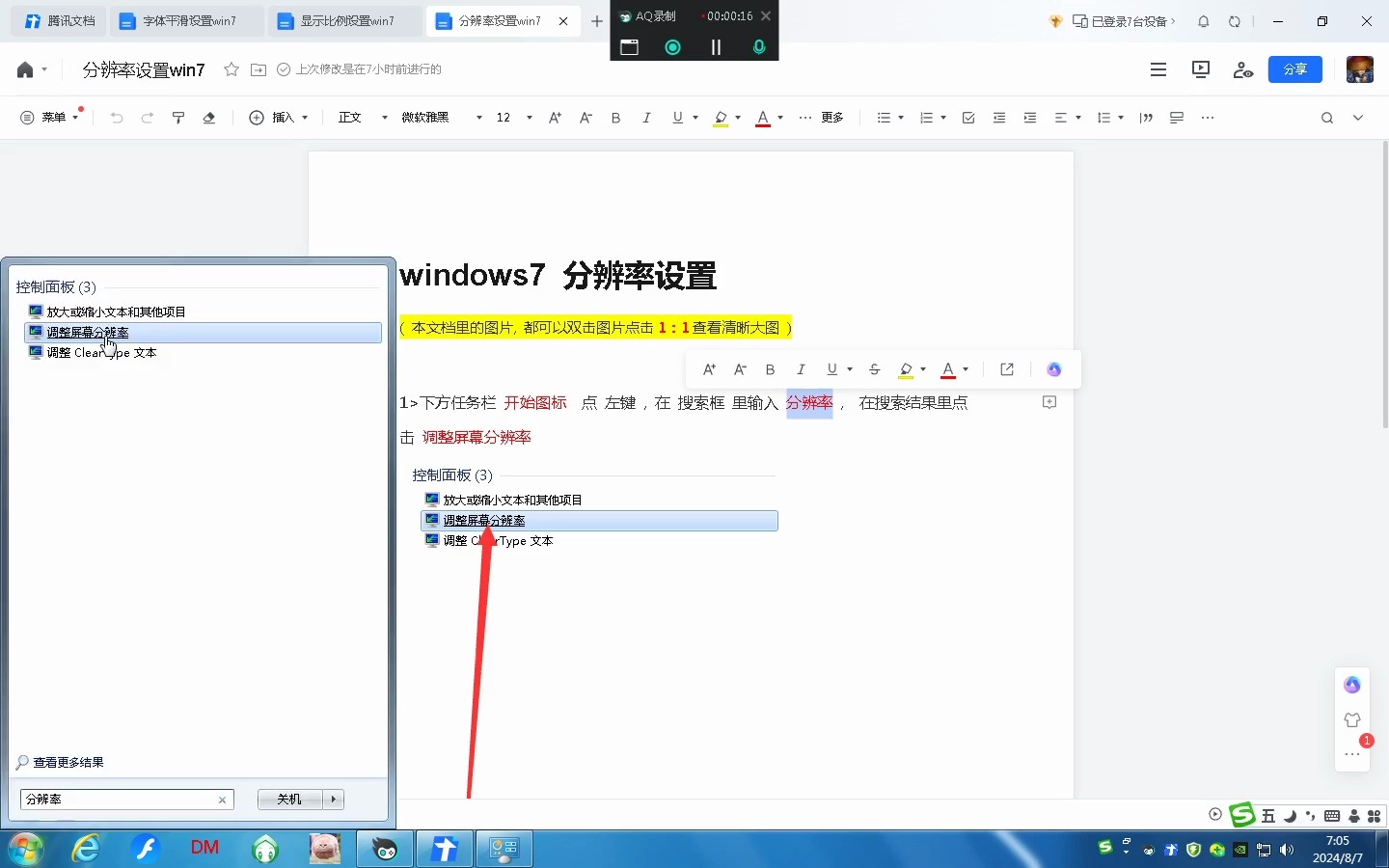
Task: Toggle the checklist formatting icon
Action: click(967, 118)
